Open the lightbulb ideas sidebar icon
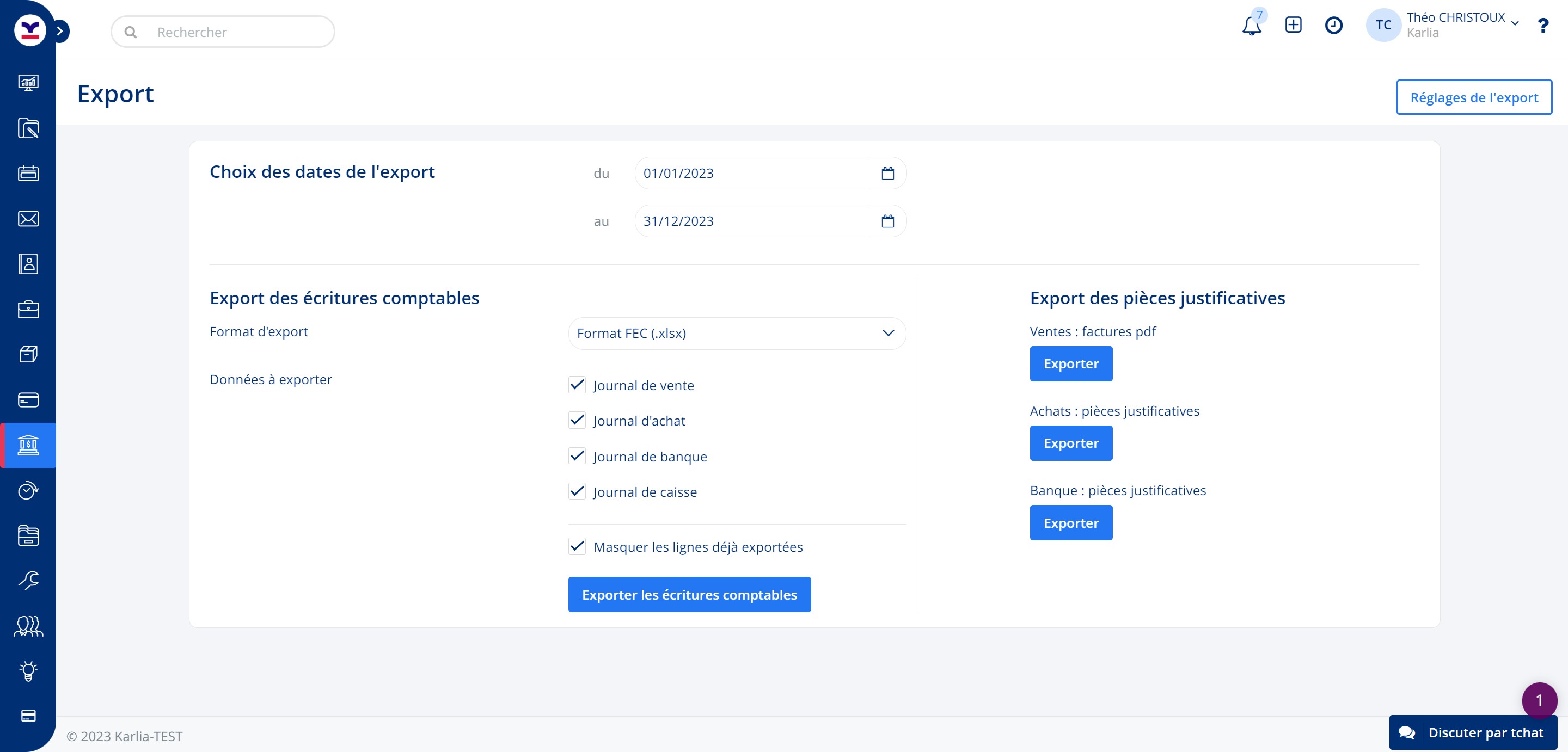The image size is (1568, 752). point(28,670)
